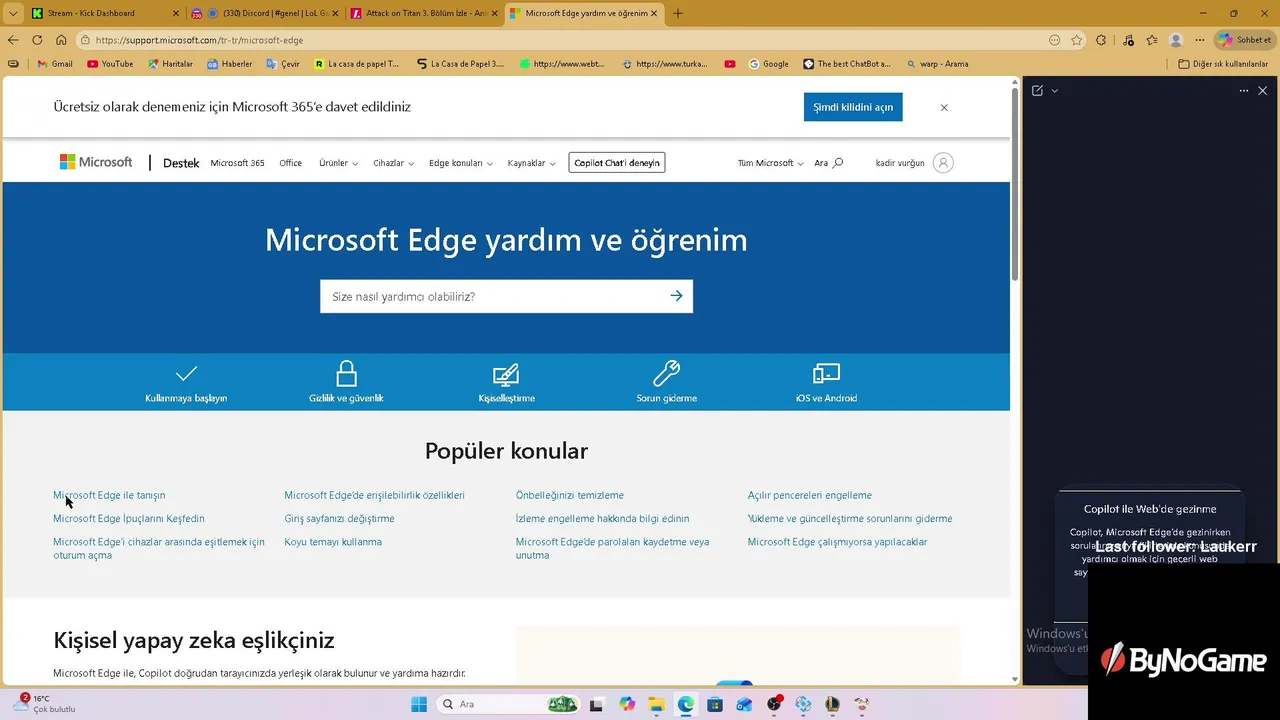The image size is (1280, 720).
Task: Open Copilot 'Sohbet et' button
Action: pyautogui.click(x=1245, y=40)
